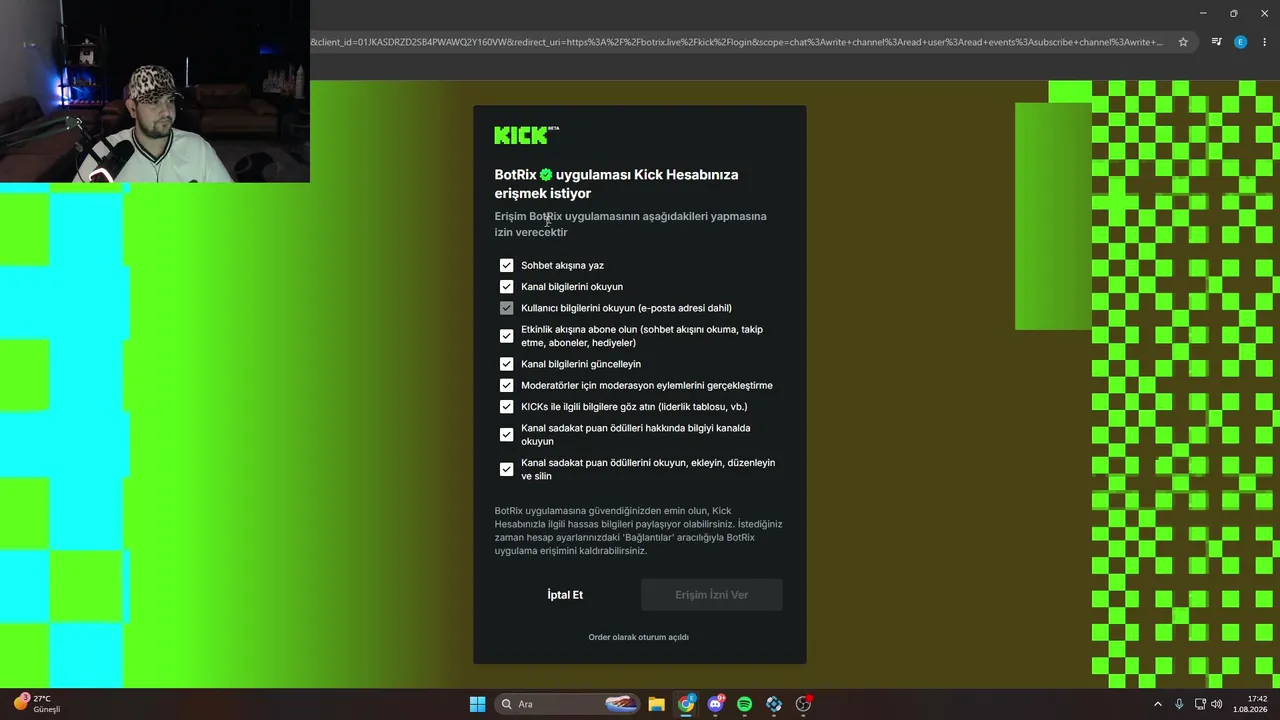Click the green Kick logo

526,135
